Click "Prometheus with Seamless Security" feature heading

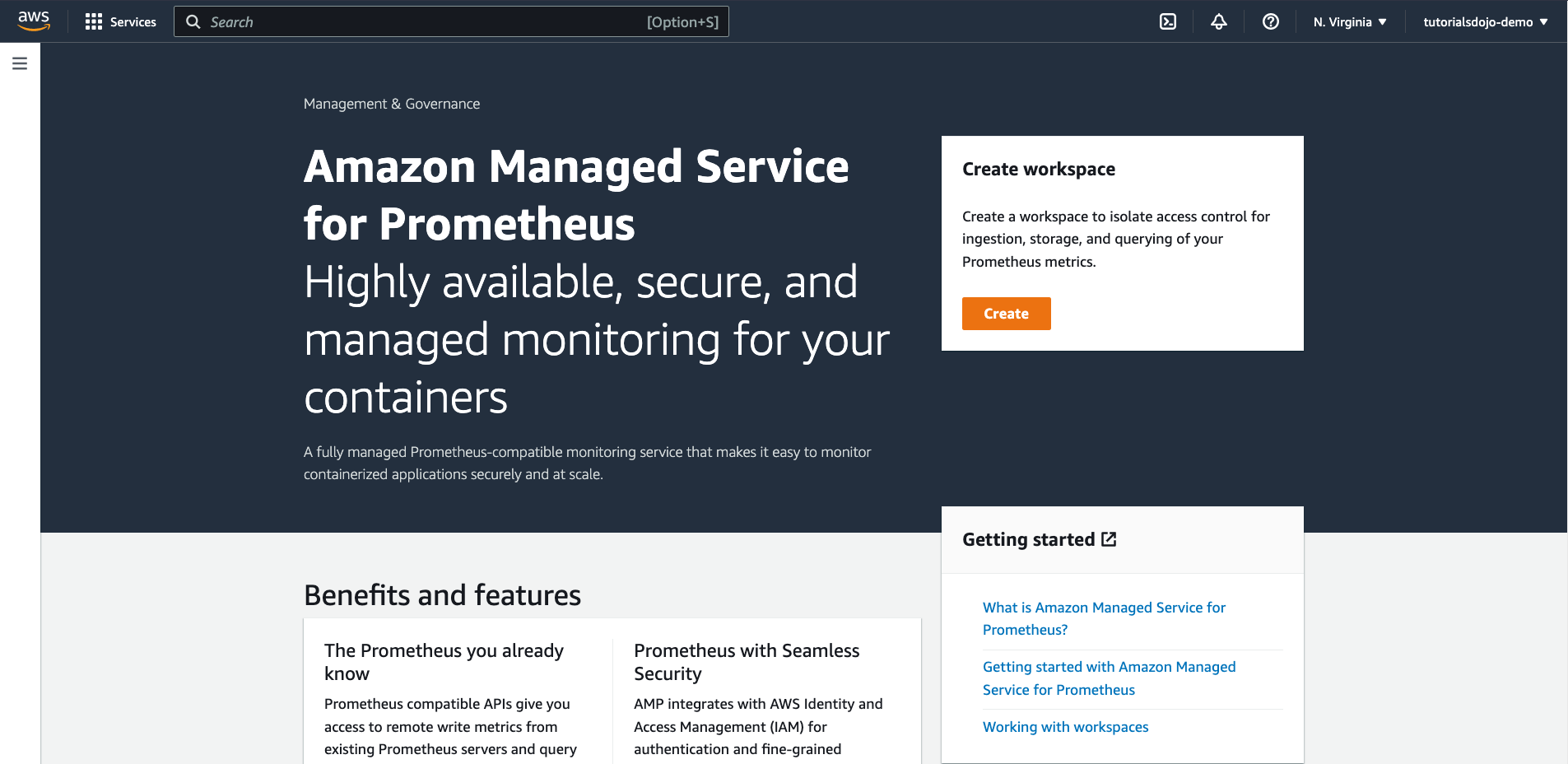point(747,662)
